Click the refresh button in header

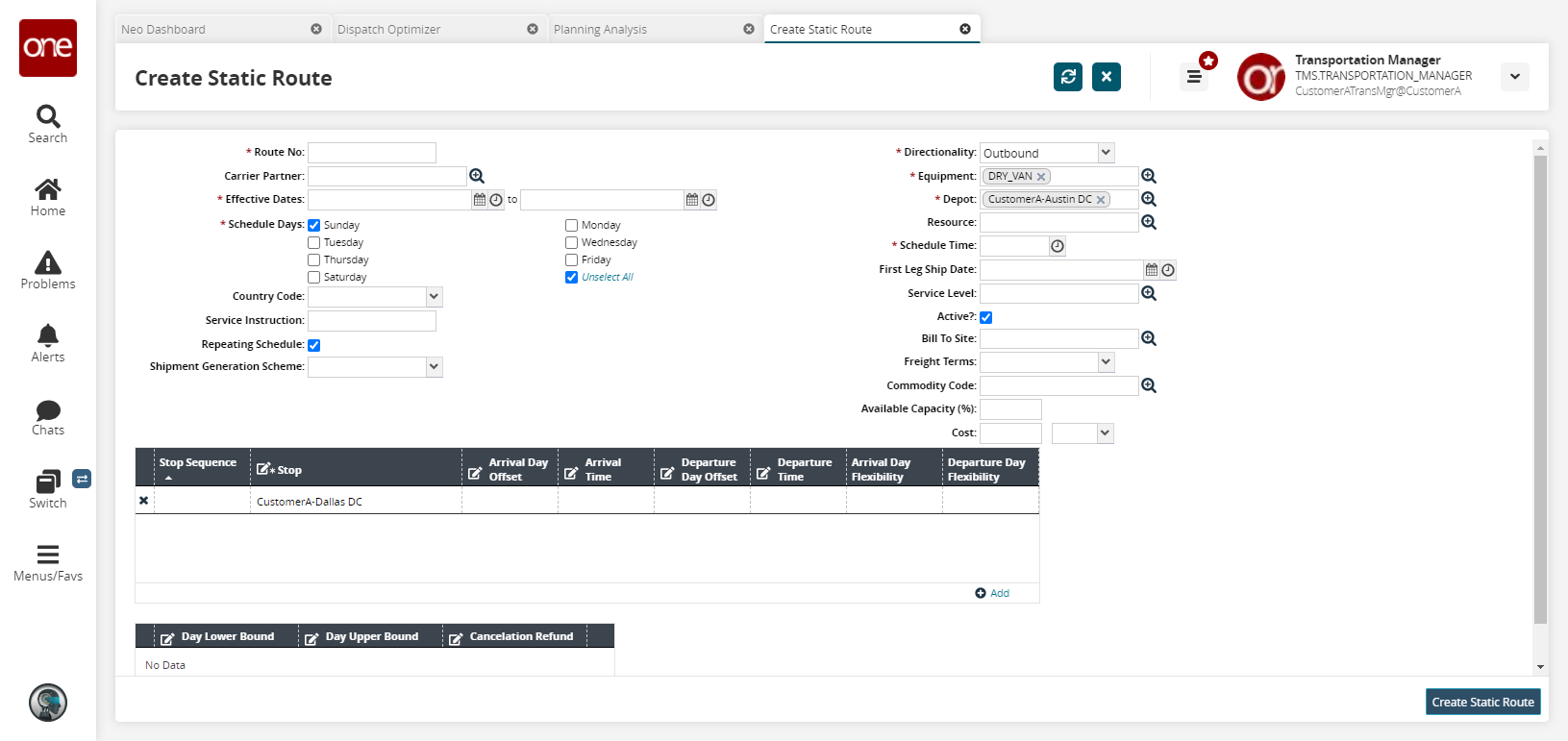[1068, 77]
